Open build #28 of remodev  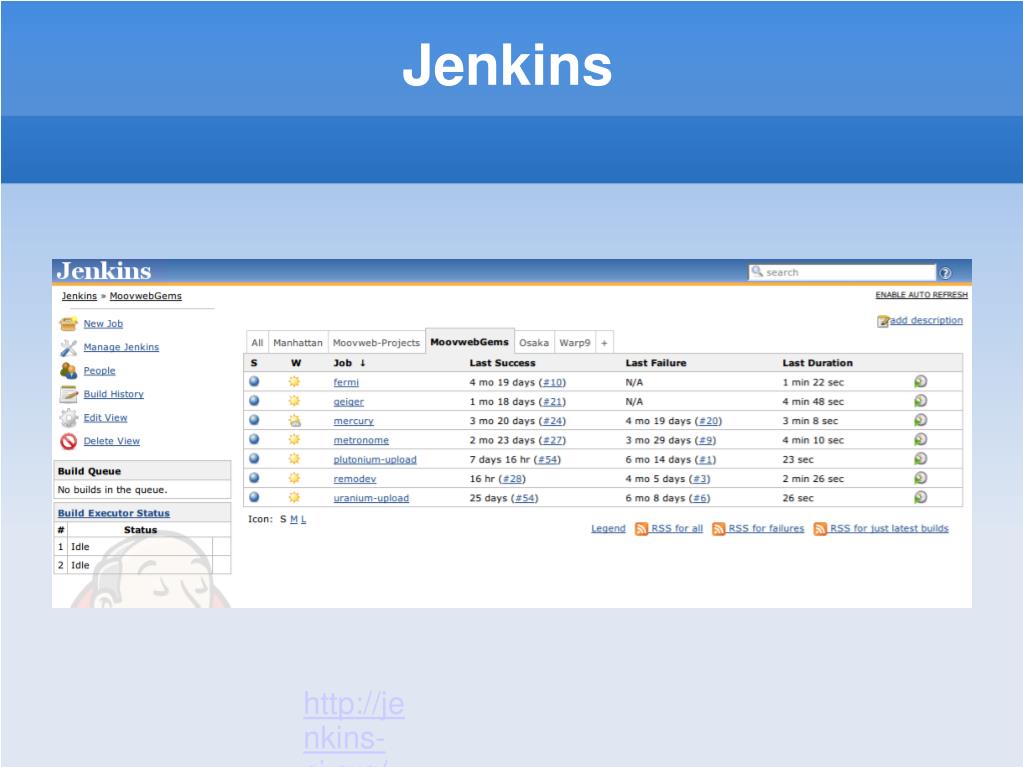pyautogui.click(x=512, y=479)
